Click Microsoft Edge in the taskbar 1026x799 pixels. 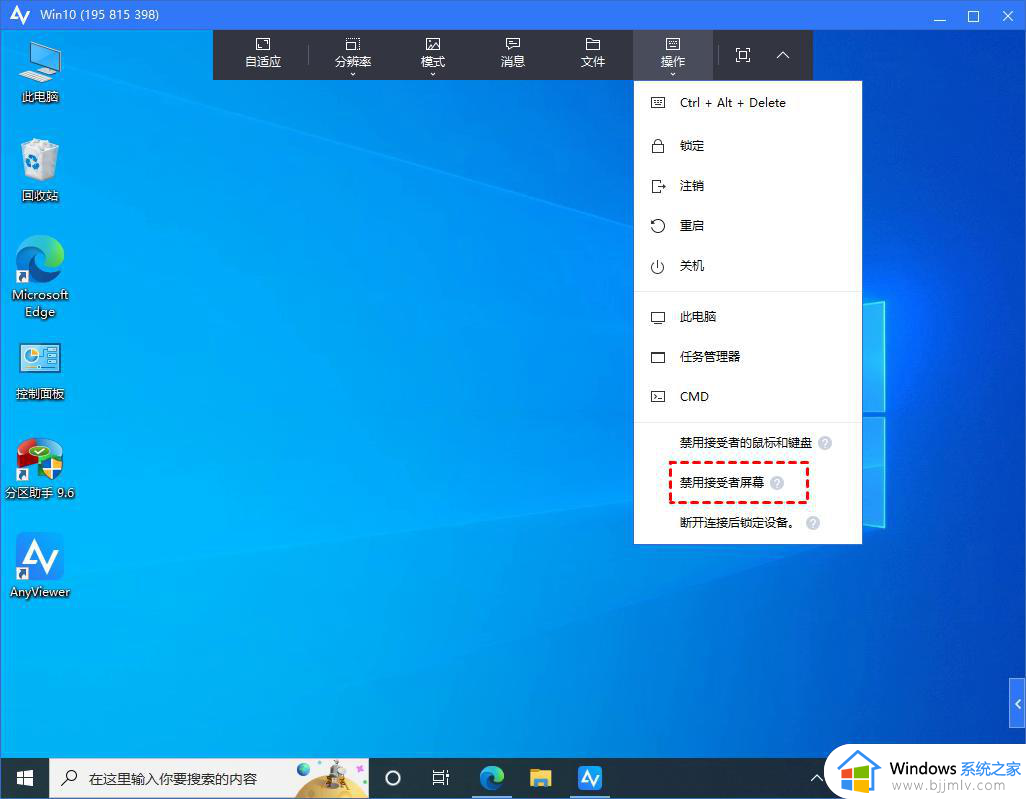point(491,777)
